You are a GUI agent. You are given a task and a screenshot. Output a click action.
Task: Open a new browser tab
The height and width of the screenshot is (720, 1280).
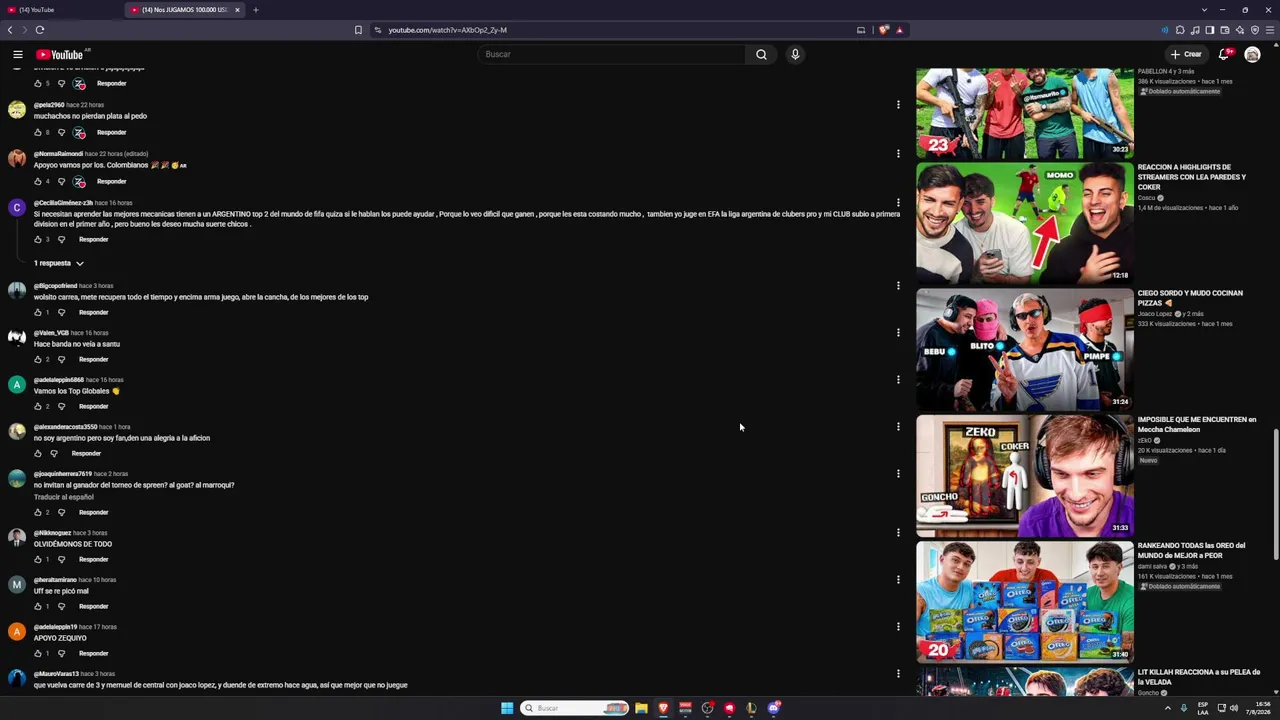pyautogui.click(x=255, y=10)
